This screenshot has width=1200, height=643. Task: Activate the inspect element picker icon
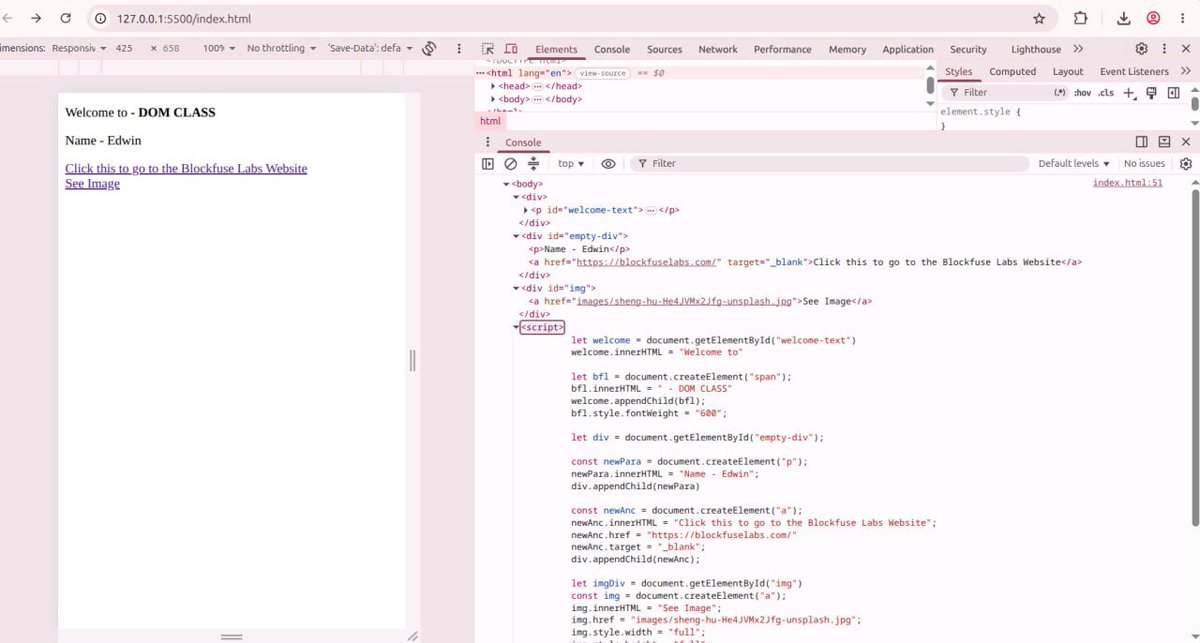coord(488,49)
